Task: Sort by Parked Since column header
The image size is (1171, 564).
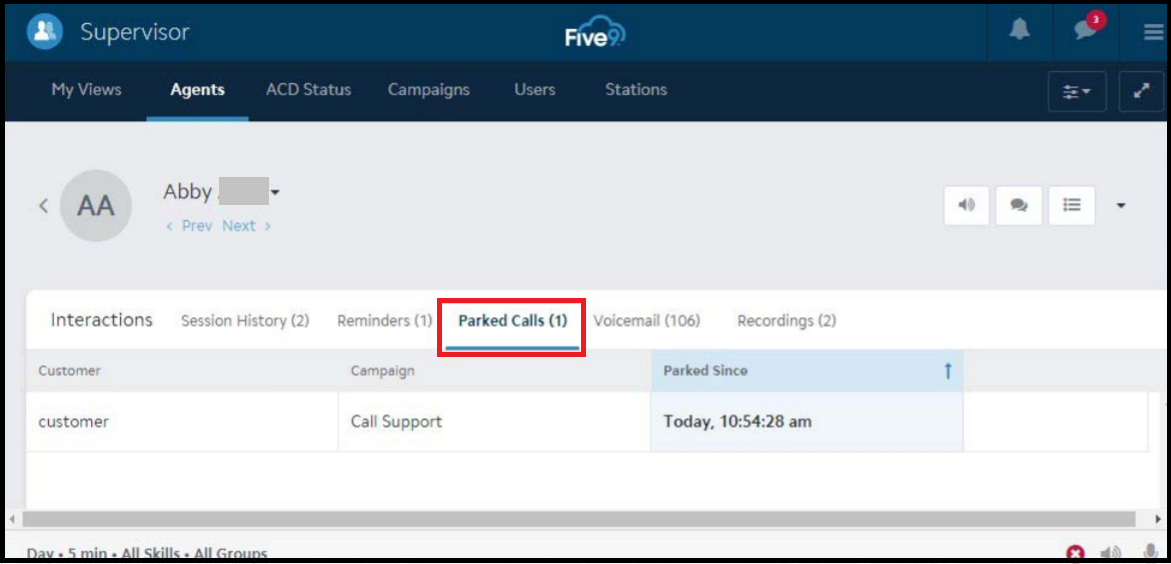Action: click(x=807, y=371)
